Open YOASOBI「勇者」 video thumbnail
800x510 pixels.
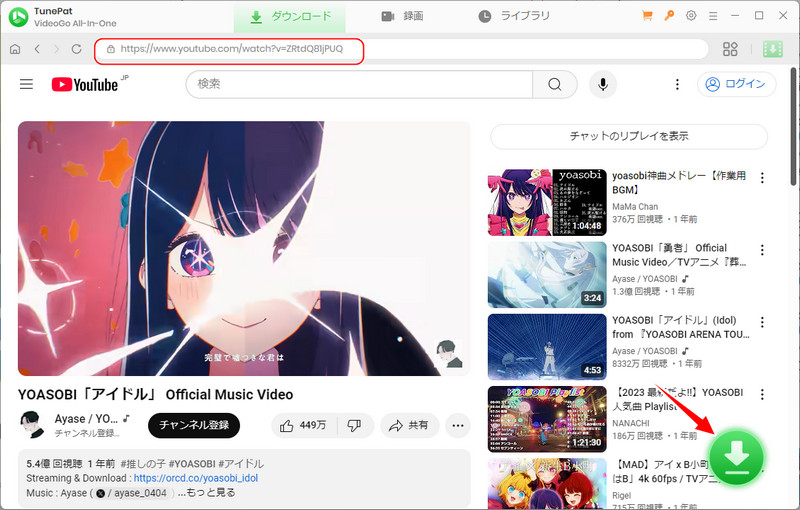pos(547,275)
